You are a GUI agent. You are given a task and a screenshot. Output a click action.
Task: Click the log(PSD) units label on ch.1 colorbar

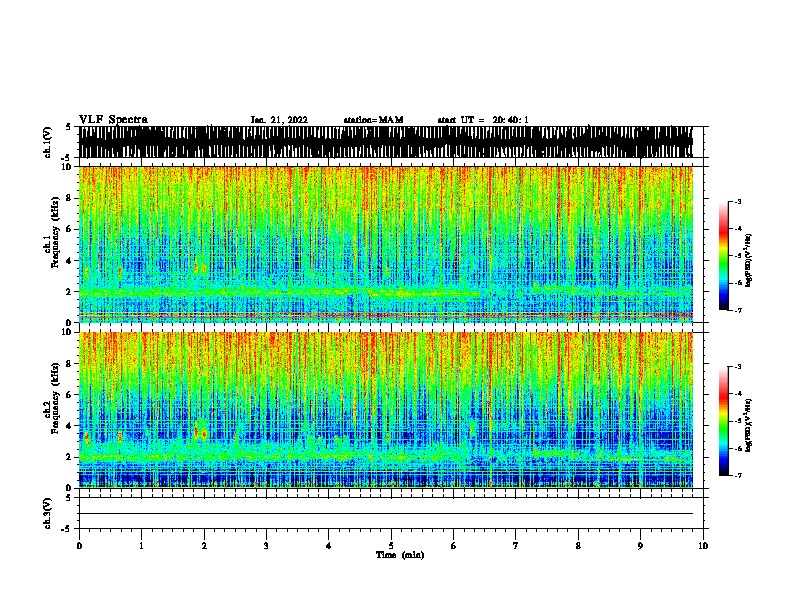[749, 260]
